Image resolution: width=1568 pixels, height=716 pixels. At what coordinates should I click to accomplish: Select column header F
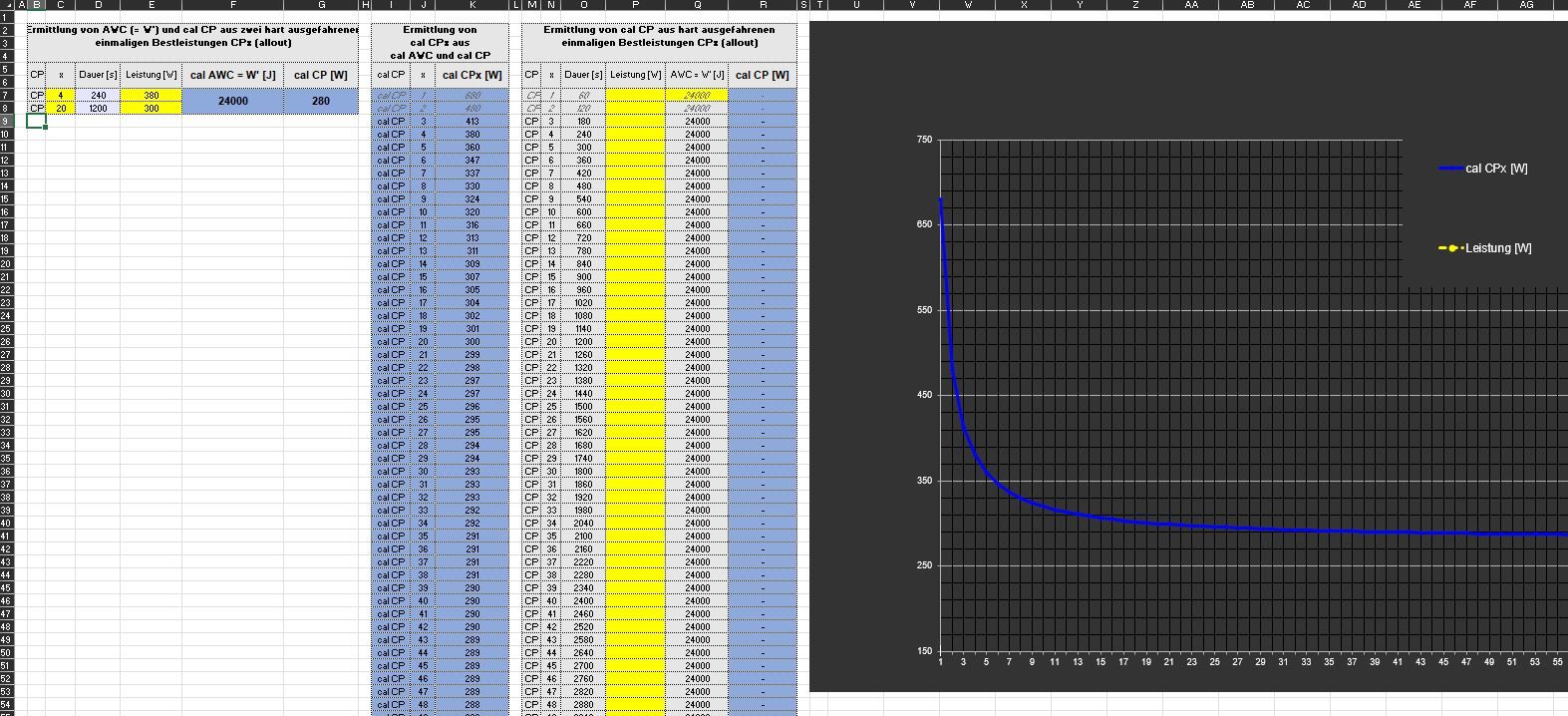click(x=233, y=5)
